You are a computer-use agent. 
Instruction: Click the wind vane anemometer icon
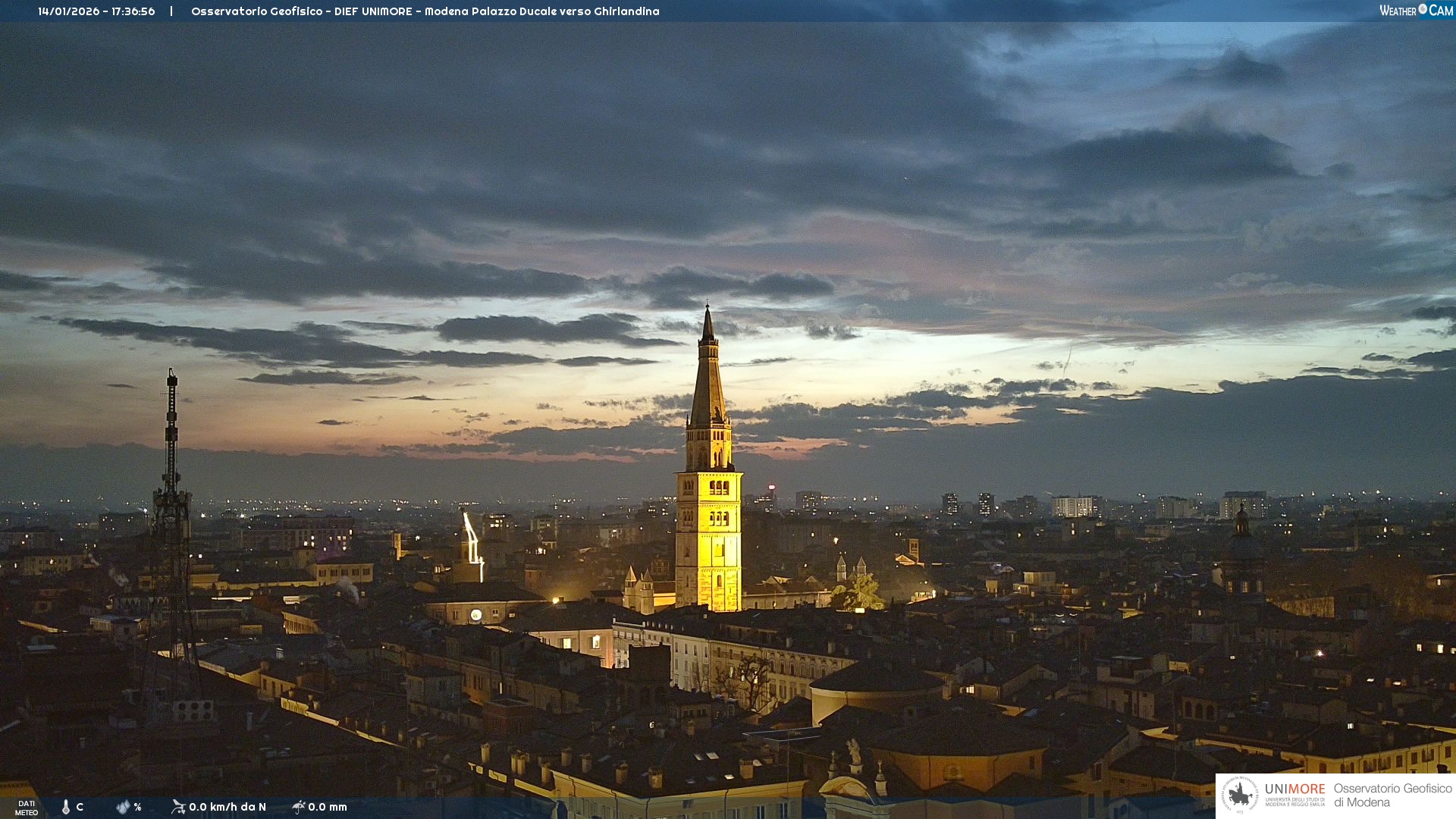pyautogui.click(x=178, y=807)
